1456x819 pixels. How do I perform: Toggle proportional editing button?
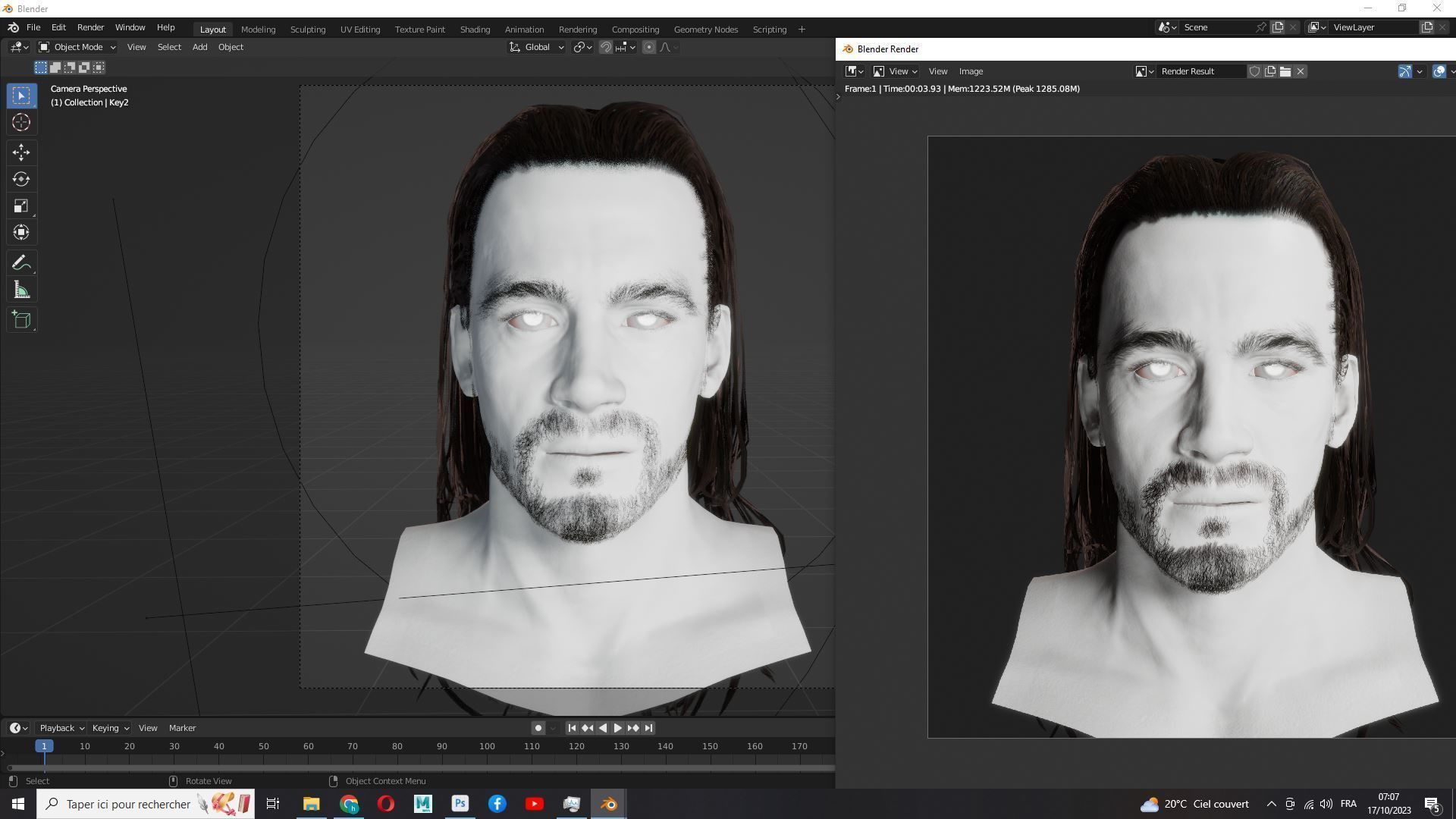coord(649,47)
